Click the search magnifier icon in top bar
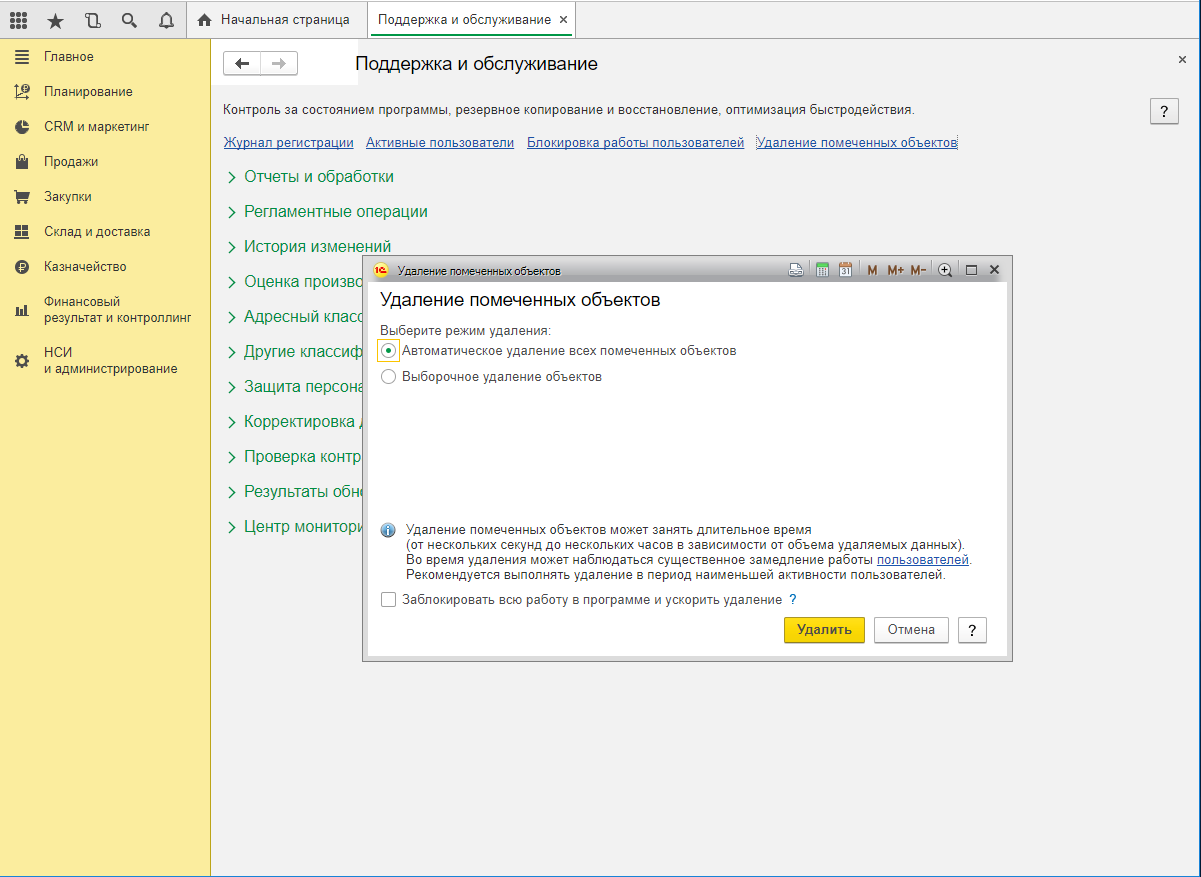This screenshot has width=1201, height=877. [x=129, y=19]
